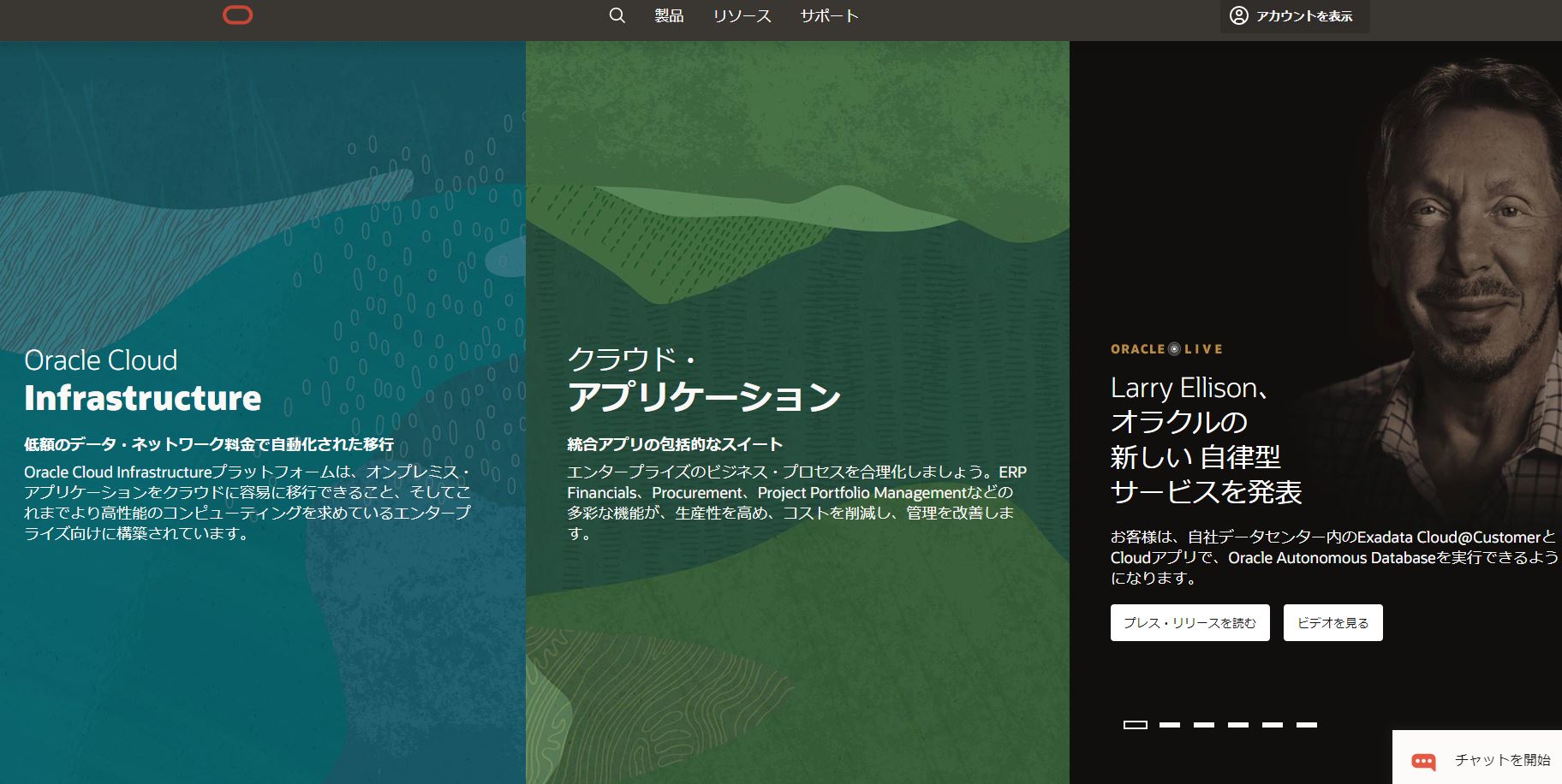1562x784 pixels.
Task: Click the red Oracle logo icon
Action: tap(237, 15)
